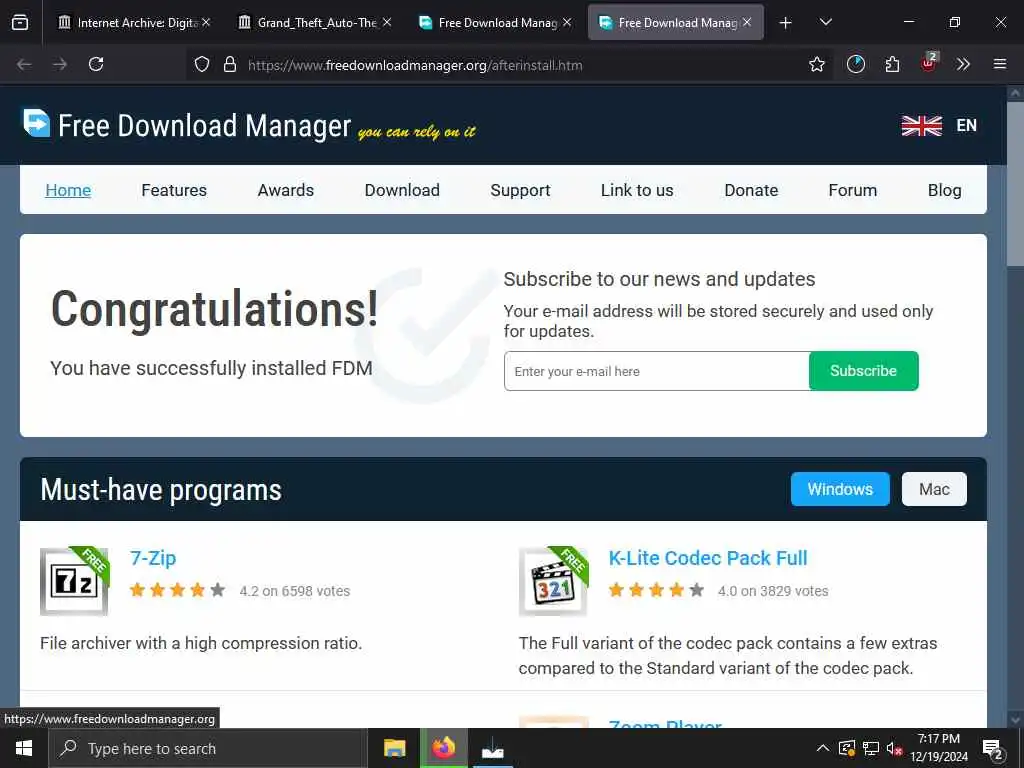Reload the current page
Viewport: 1024px width, 768px height.
(x=96, y=64)
